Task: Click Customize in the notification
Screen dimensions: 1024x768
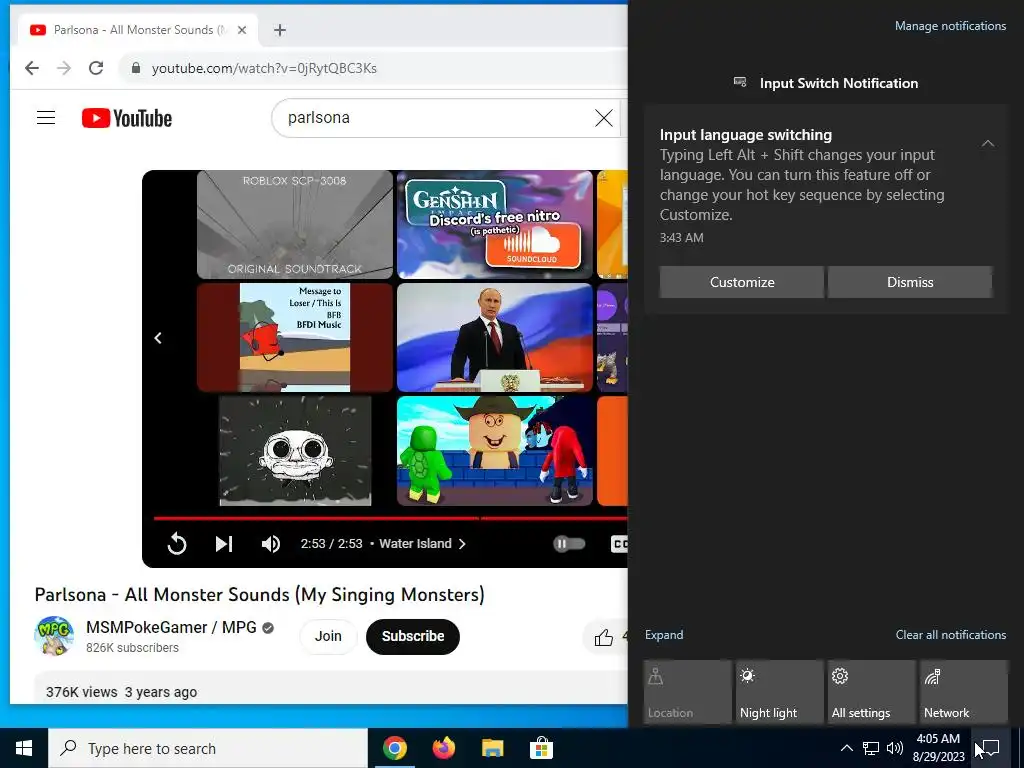Action: pos(742,282)
